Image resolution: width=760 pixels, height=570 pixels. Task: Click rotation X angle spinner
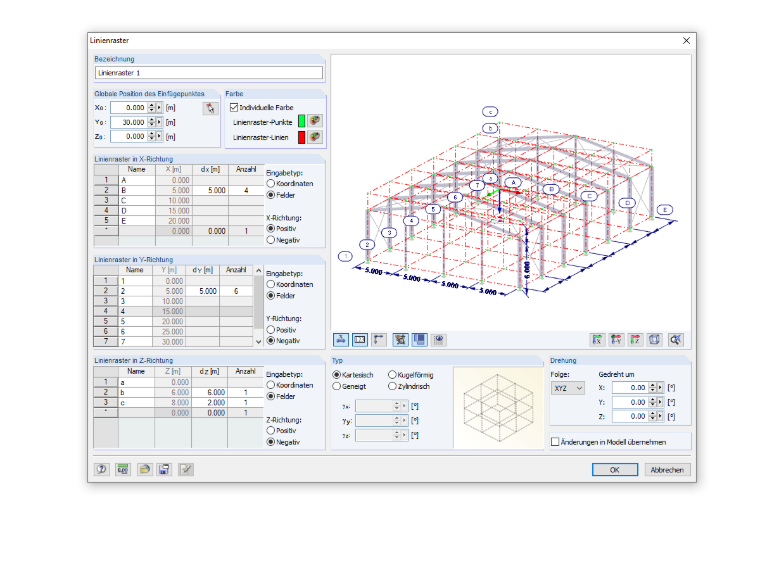(x=652, y=388)
